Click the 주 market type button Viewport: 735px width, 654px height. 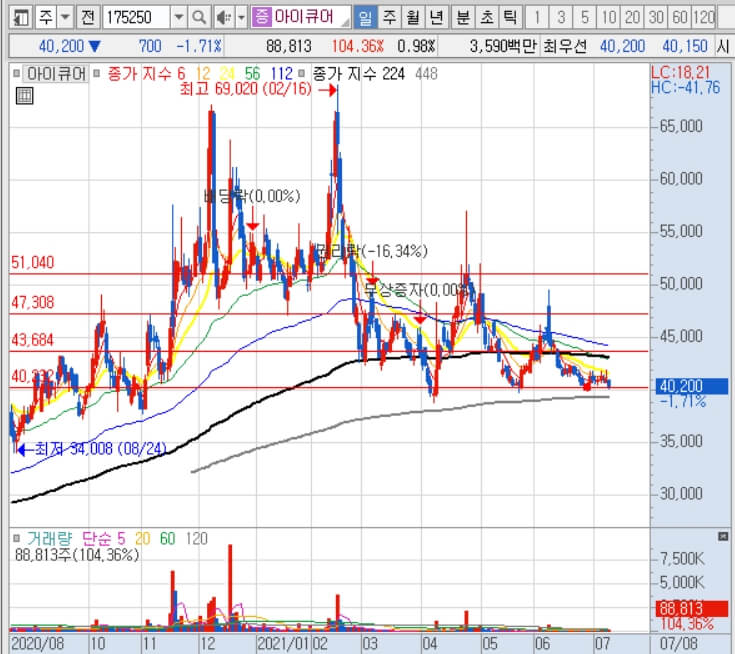tap(45, 18)
